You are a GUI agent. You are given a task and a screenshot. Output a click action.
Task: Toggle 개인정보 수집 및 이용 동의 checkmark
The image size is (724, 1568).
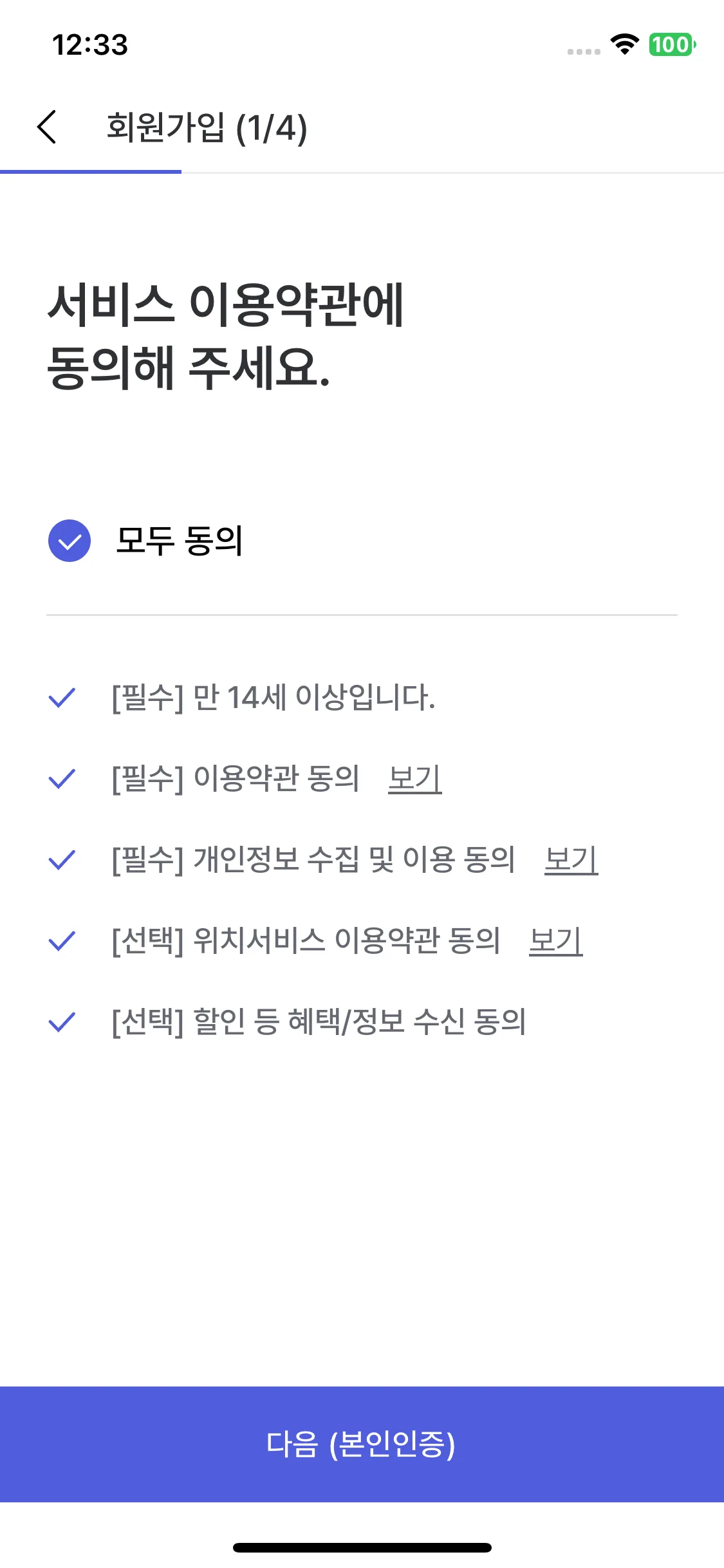62,860
